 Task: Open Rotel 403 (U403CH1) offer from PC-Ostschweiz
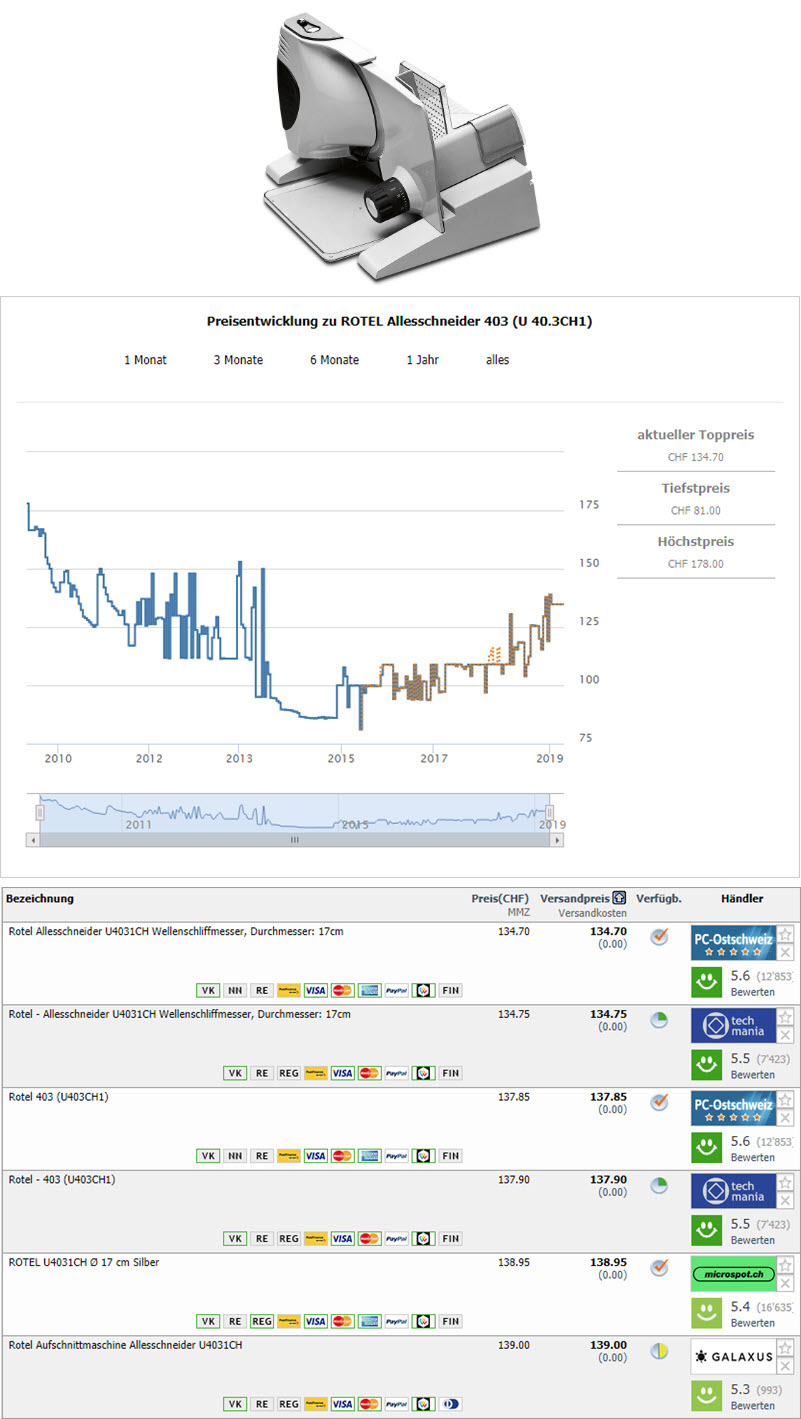click(x=59, y=1097)
